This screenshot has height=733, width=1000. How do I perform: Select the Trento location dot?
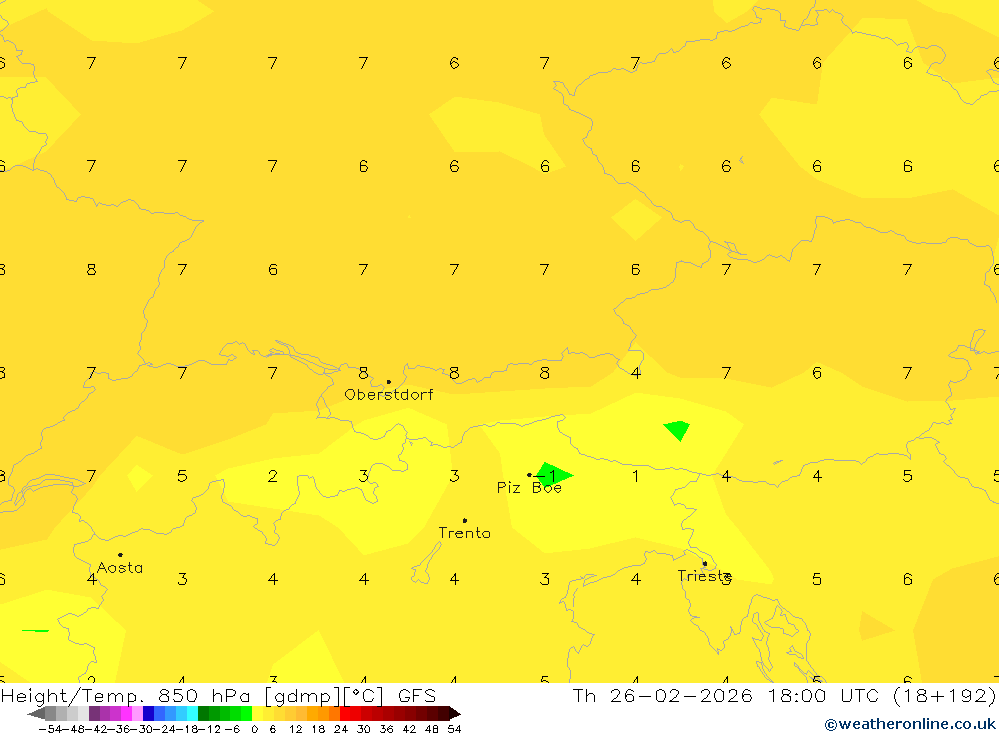464,521
